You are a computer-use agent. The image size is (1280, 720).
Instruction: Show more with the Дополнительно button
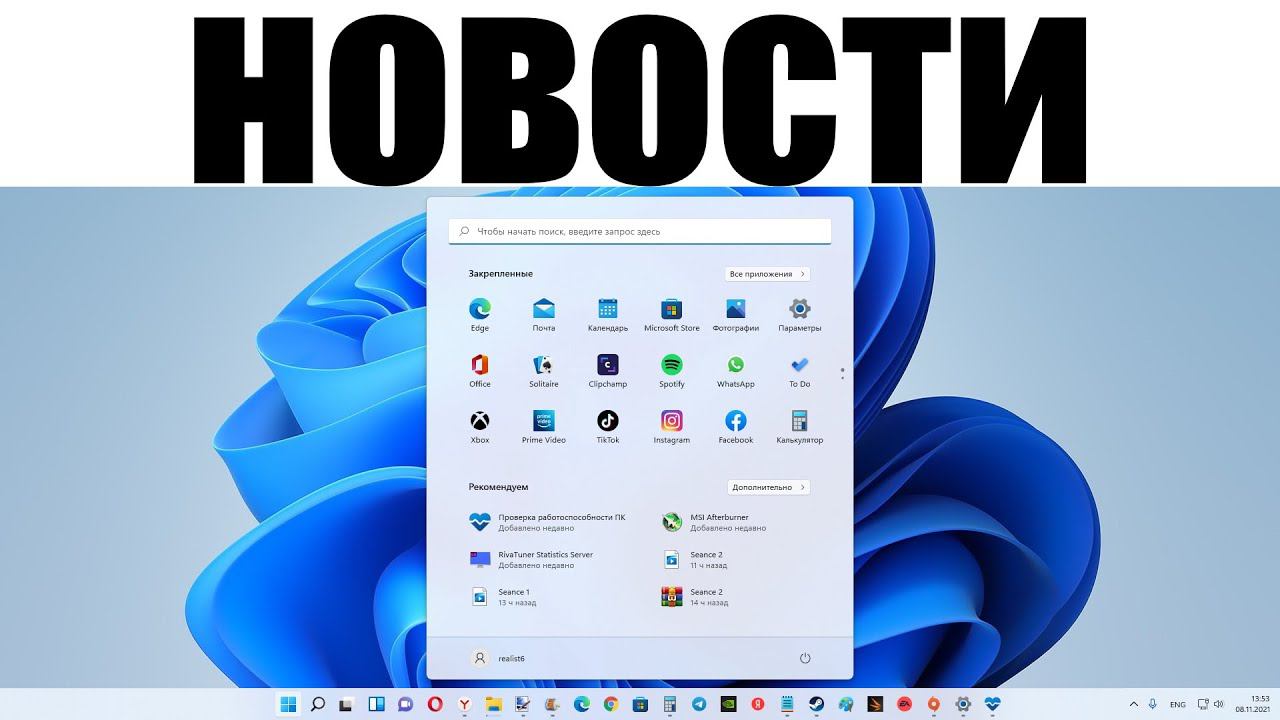click(768, 487)
